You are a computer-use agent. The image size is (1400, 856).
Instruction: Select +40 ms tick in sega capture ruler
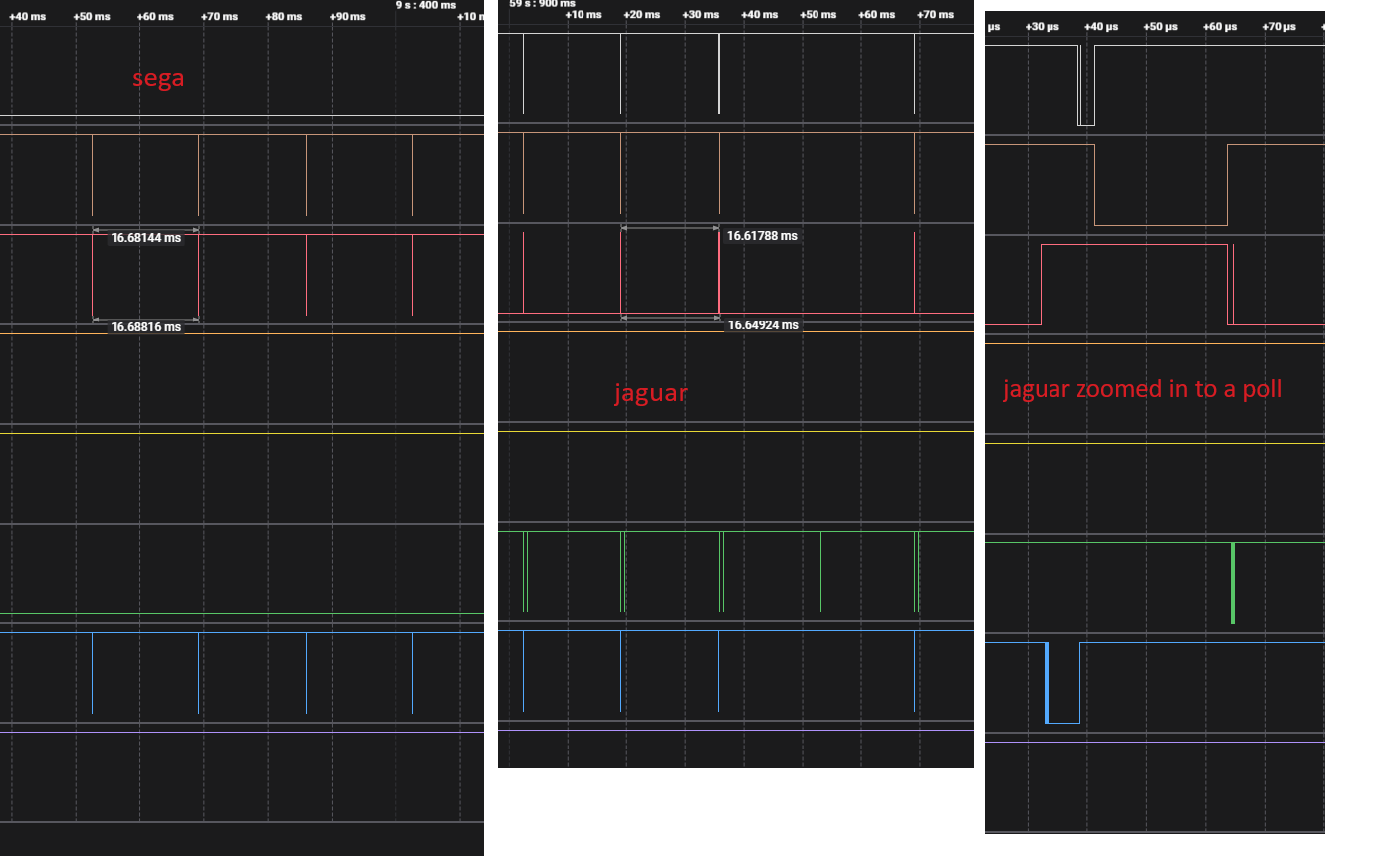(x=28, y=17)
